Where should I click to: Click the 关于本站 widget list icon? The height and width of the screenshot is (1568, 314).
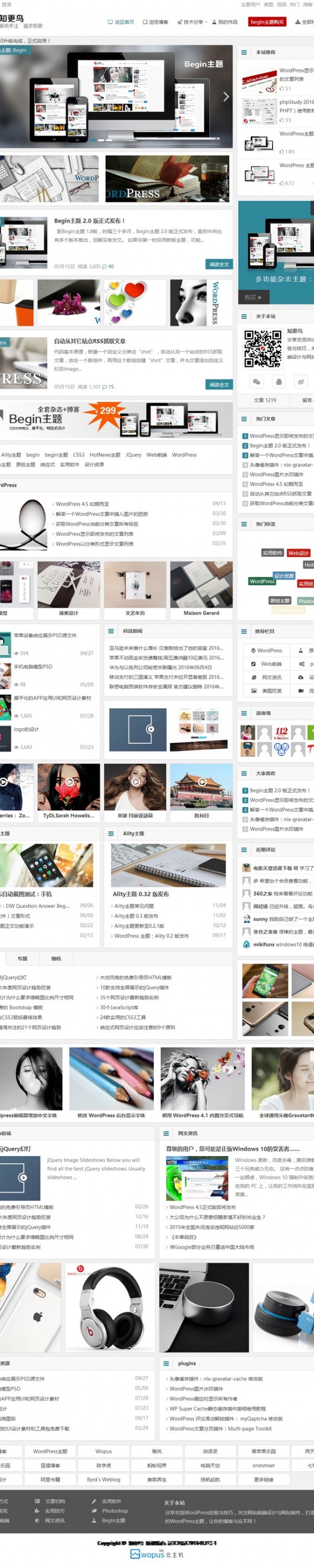[x=244, y=317]
